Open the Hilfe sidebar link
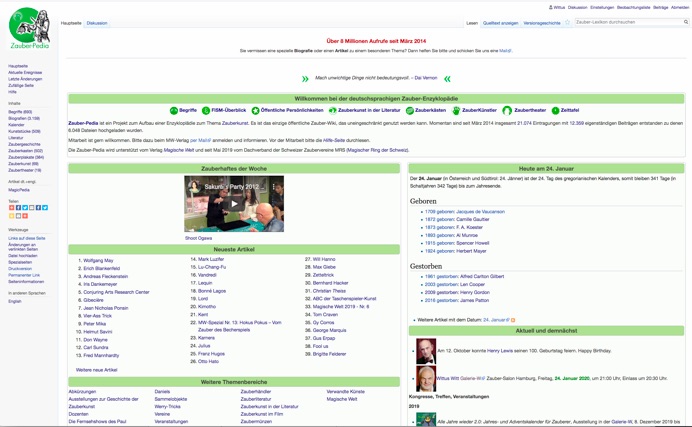This screenshot has height=427, width=692. [x=12, y=92]
